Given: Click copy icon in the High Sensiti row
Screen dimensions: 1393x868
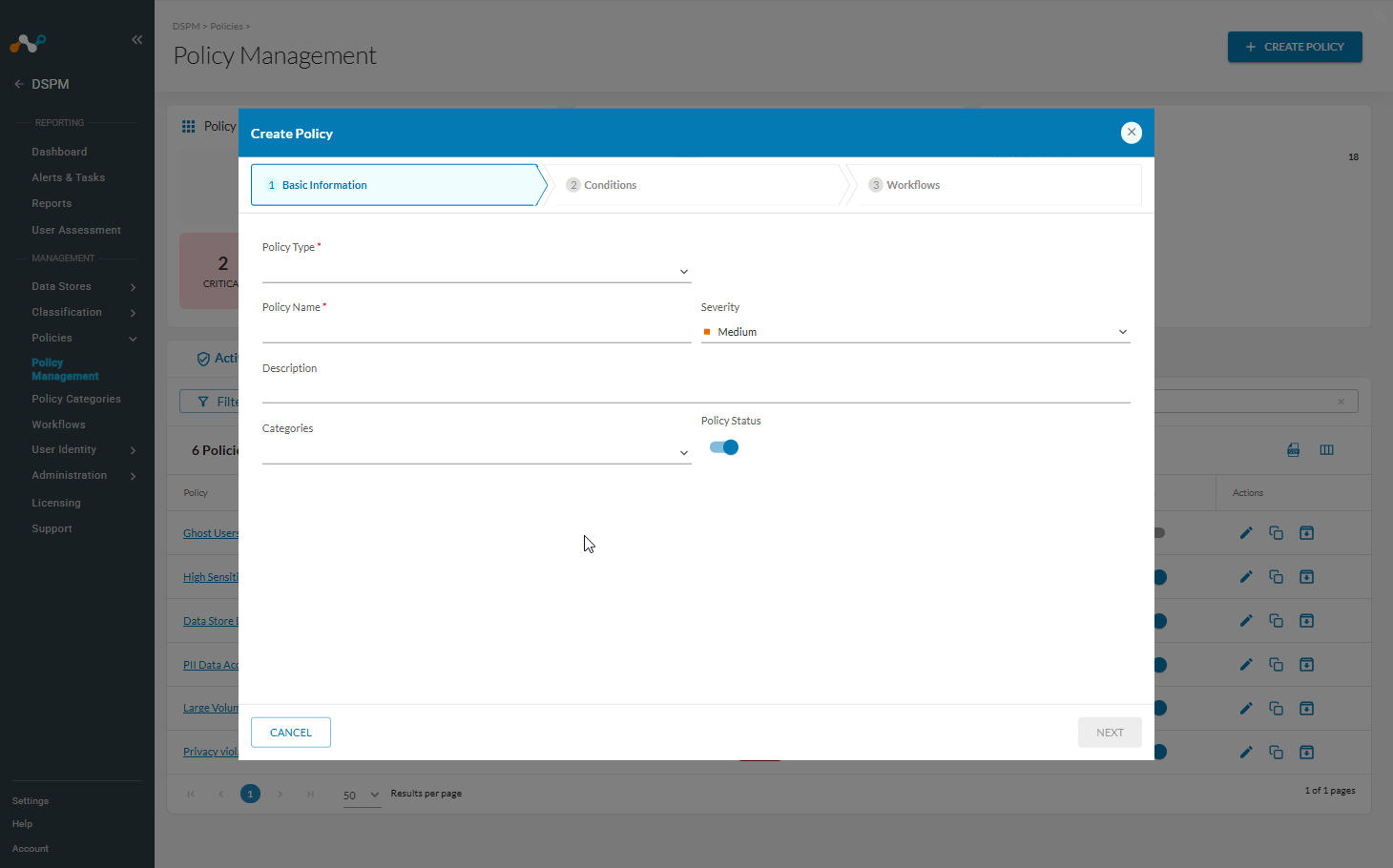Looking at the screenshot, I should (x=1277, y=577).
